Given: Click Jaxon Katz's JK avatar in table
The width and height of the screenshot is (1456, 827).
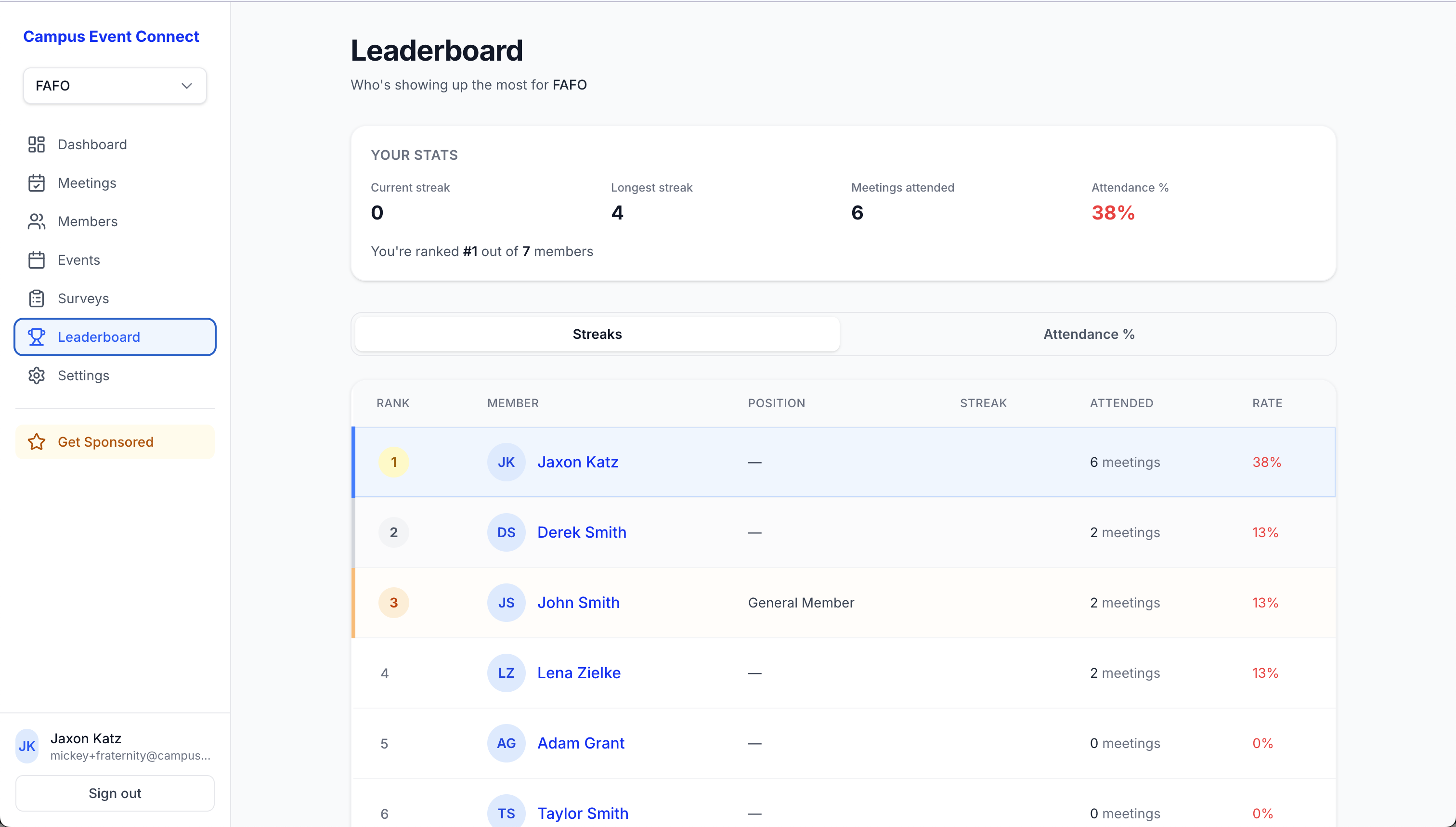Looking at the screenshot, I should pyautogui.click(x=506, y=462).
